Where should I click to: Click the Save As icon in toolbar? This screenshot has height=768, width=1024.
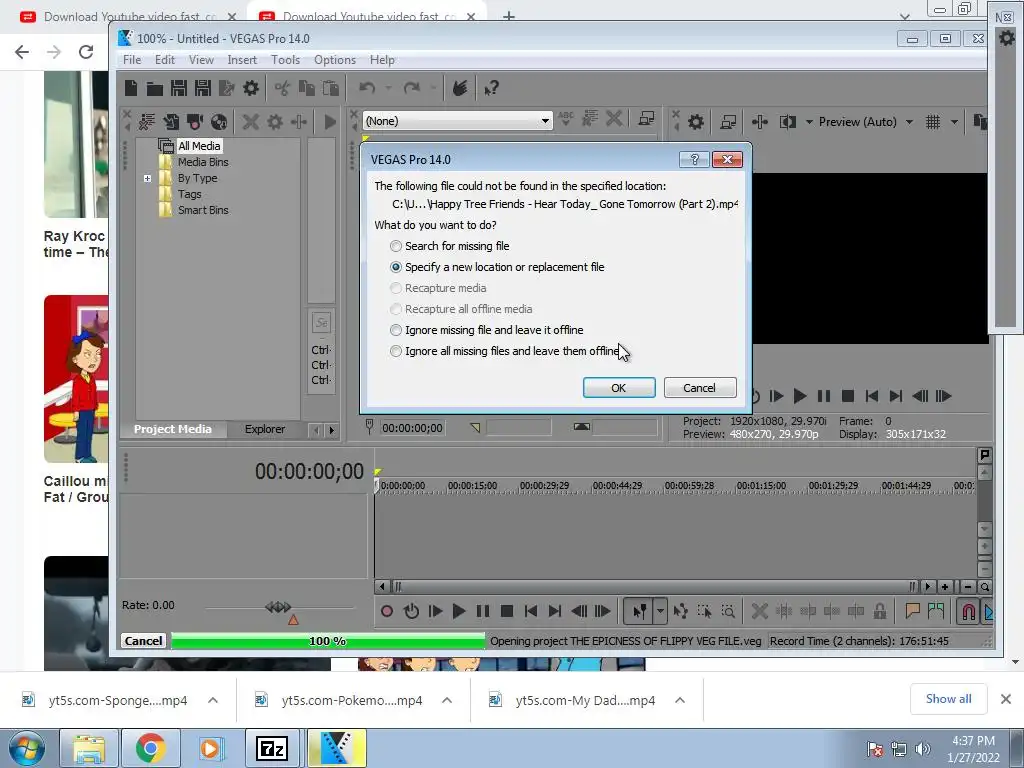(203, 88)
